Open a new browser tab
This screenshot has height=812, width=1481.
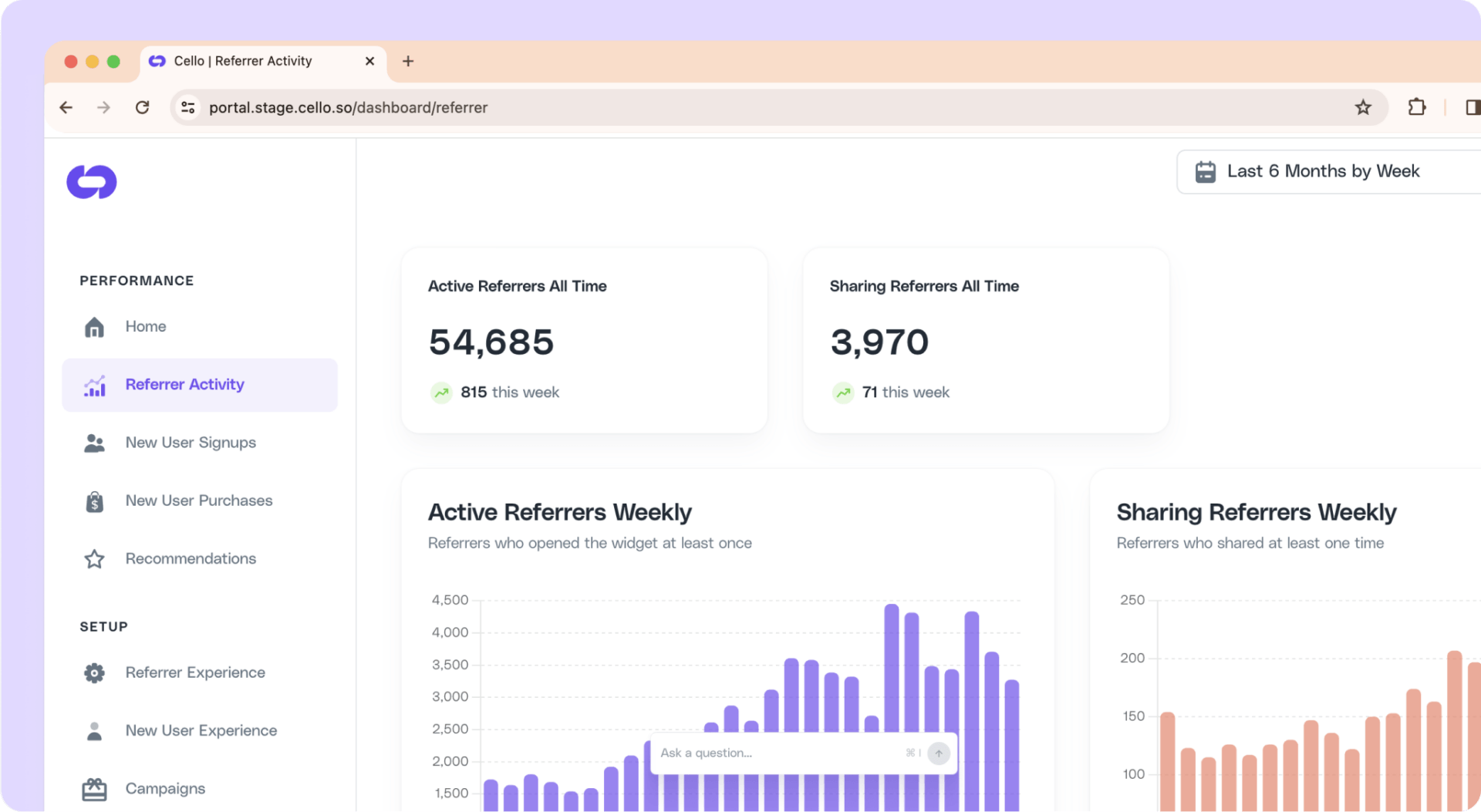tap(408, 61)
